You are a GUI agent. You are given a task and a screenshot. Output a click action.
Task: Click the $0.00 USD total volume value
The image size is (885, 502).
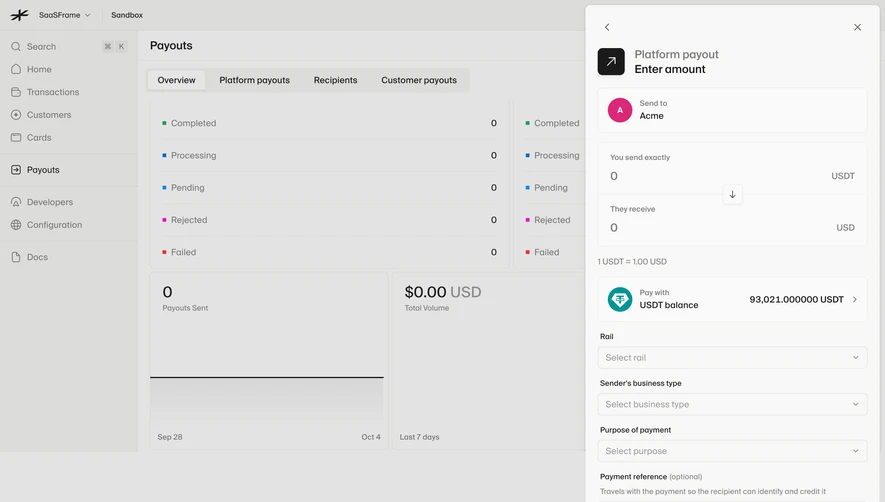point(442,292)
